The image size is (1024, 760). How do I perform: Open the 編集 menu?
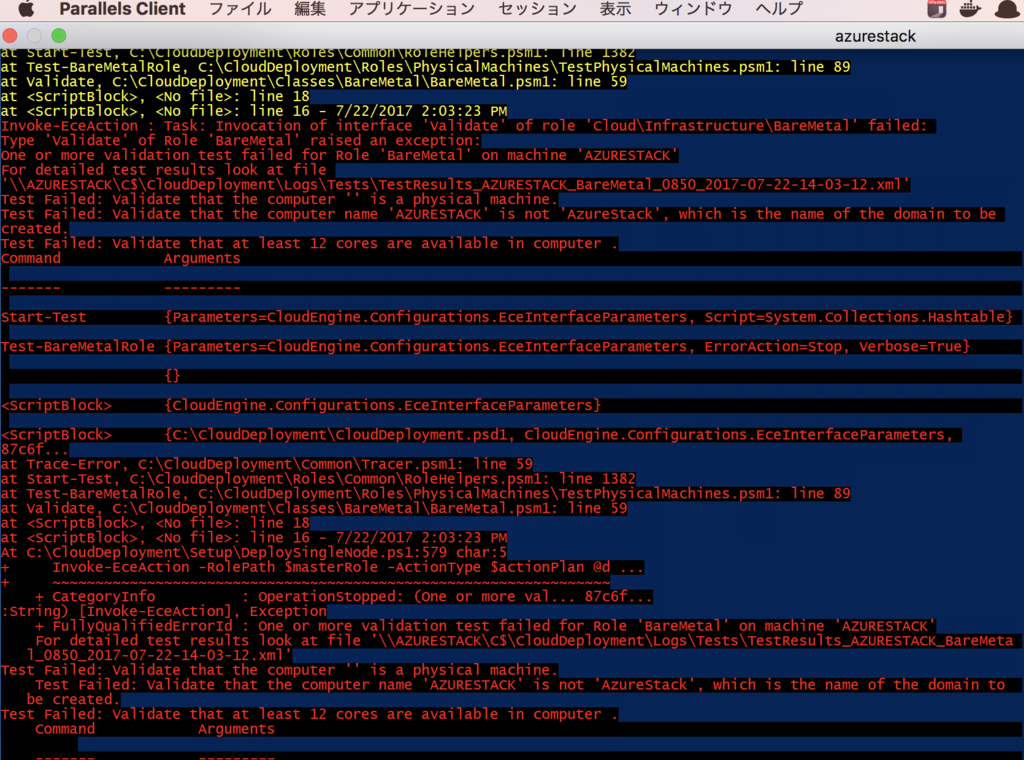tap(310, 9)
